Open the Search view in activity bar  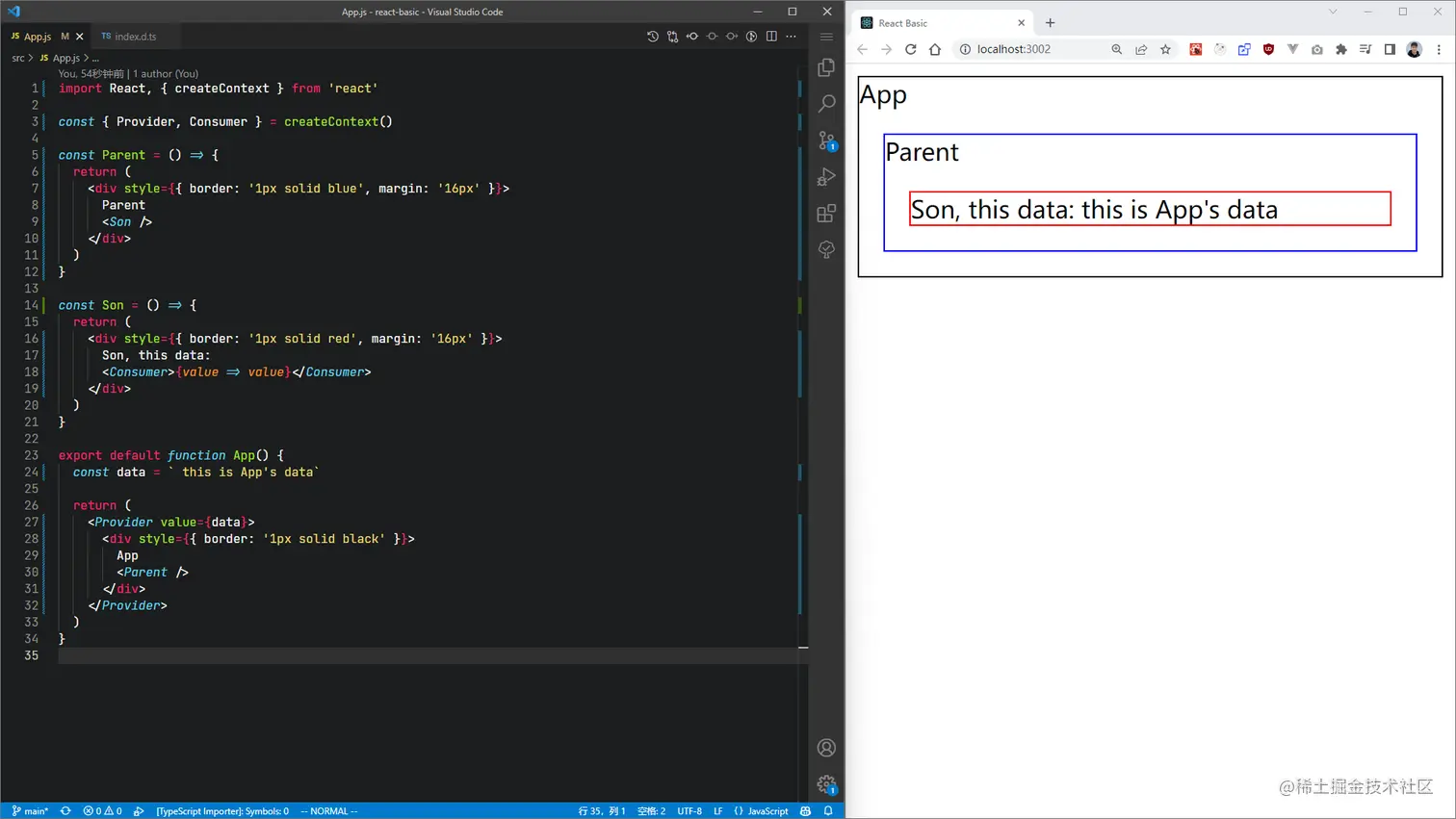[826, 103]
